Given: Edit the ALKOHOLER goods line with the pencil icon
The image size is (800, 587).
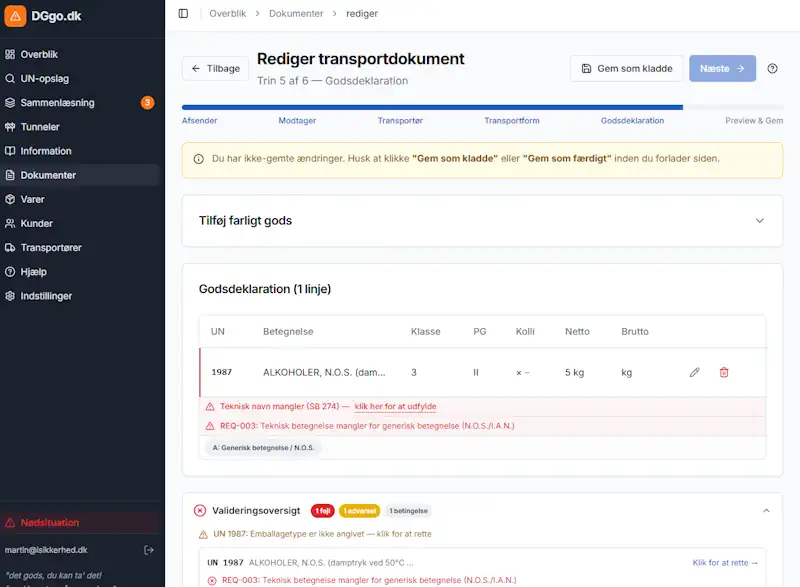Looking at the screenshot, I should point(694,371).
